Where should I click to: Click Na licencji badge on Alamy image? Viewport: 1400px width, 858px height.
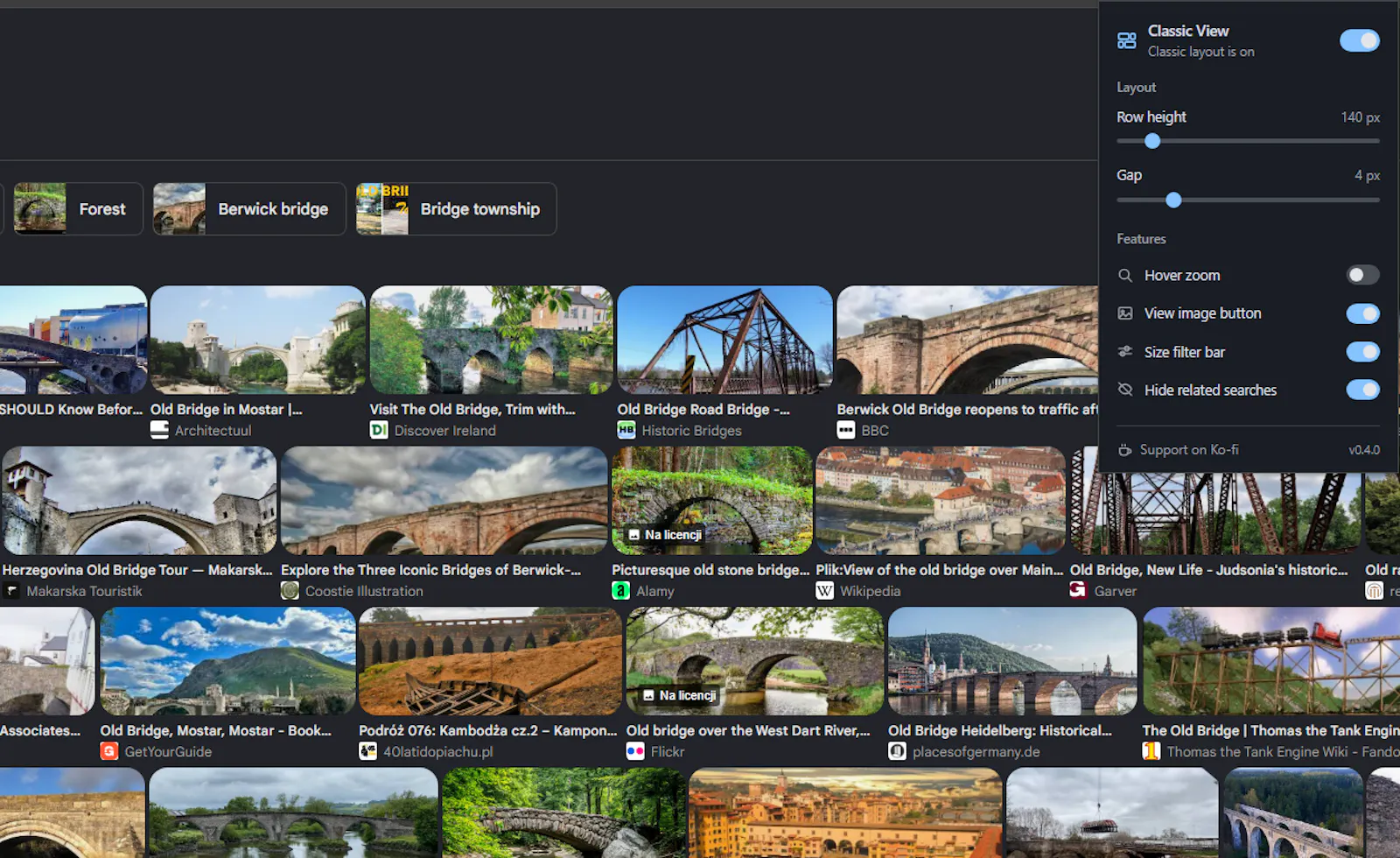(665, 535)
